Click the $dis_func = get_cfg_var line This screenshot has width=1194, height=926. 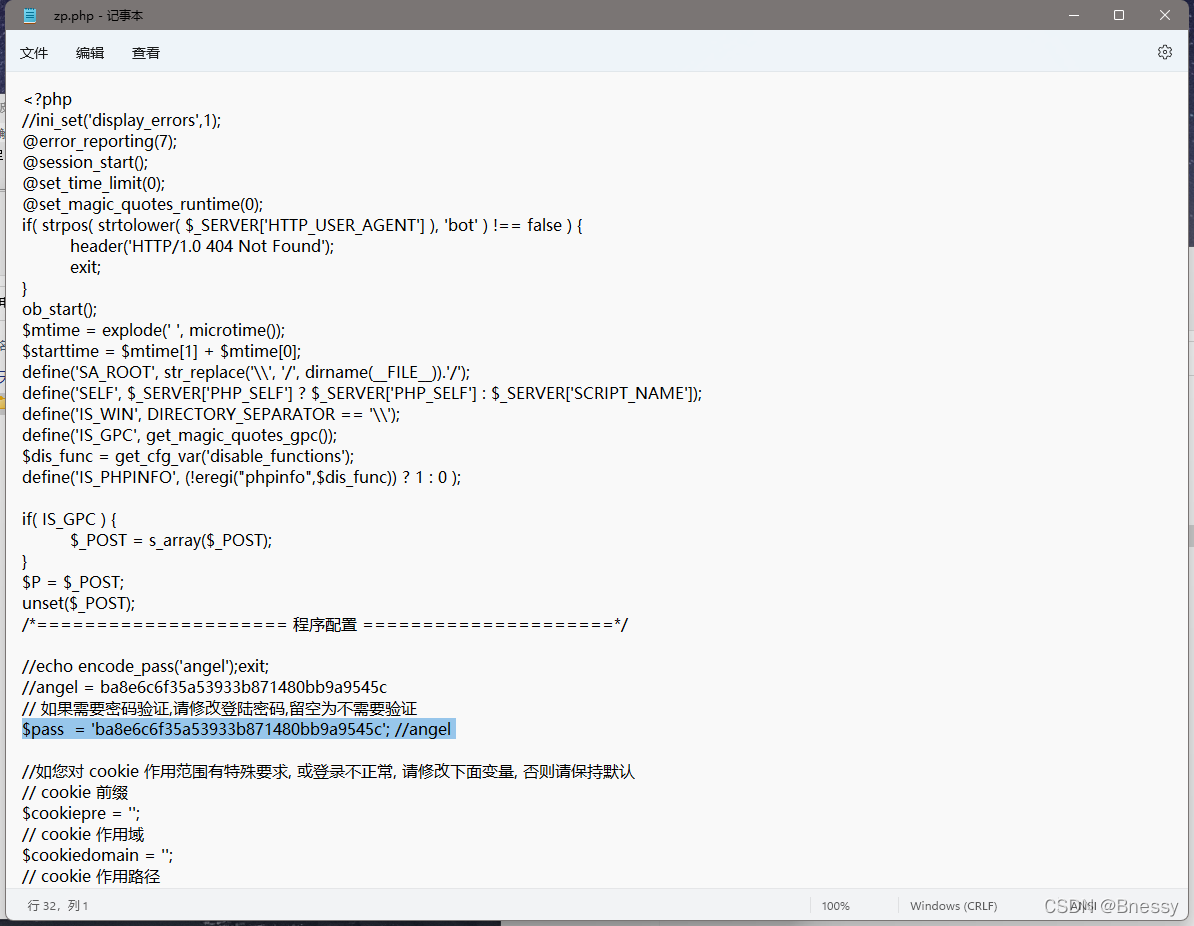pos(188,456)
